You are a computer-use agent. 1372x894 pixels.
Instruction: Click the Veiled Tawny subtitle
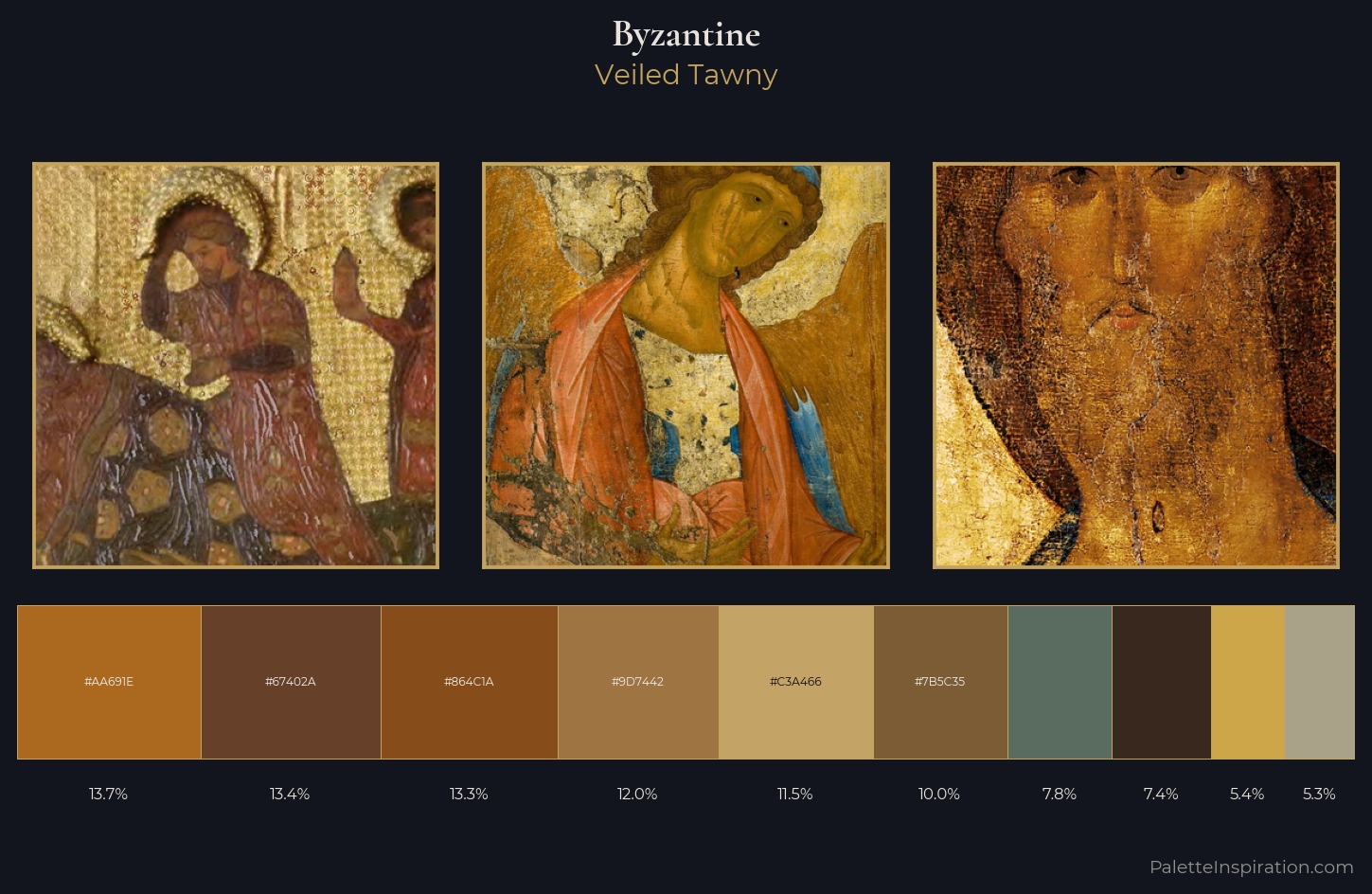(686, 75)
